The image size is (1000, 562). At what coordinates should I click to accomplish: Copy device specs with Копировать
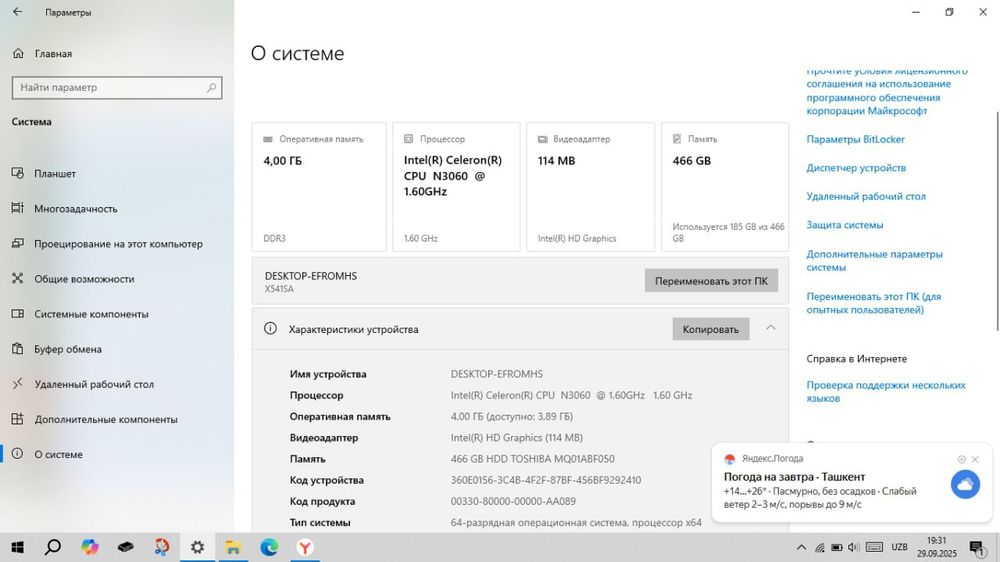click(x=710, y=329)
